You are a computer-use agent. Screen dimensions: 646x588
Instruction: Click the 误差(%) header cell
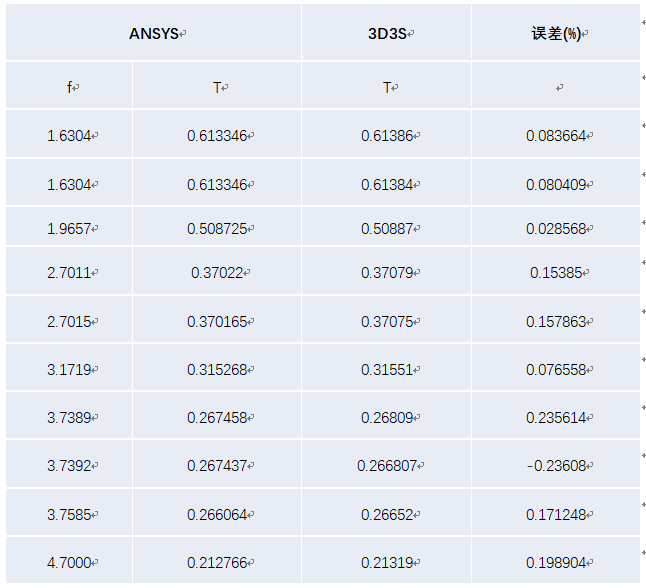pos(556,32)
